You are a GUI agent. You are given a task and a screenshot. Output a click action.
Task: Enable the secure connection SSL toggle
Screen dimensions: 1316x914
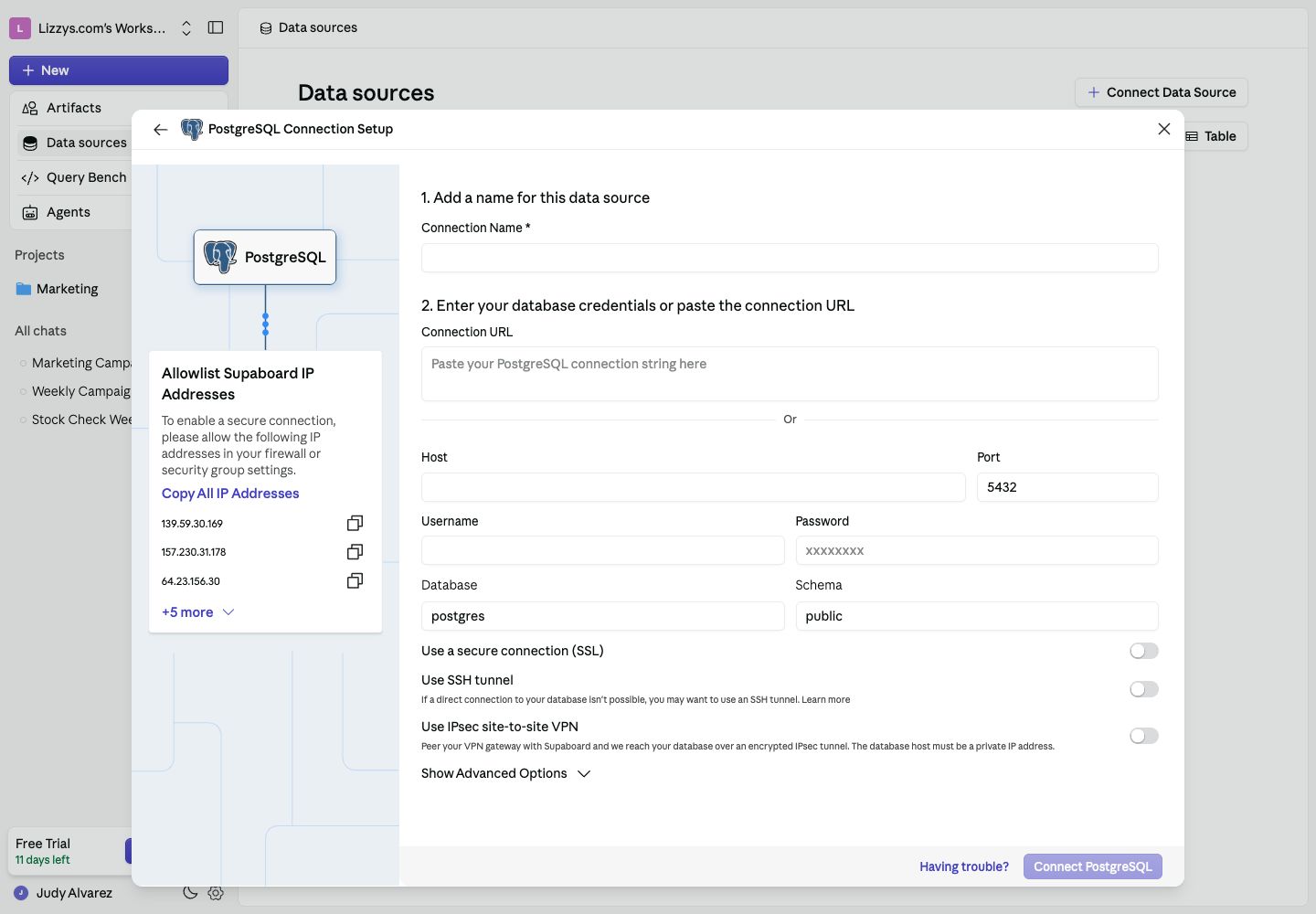(x=1143, y=651)
